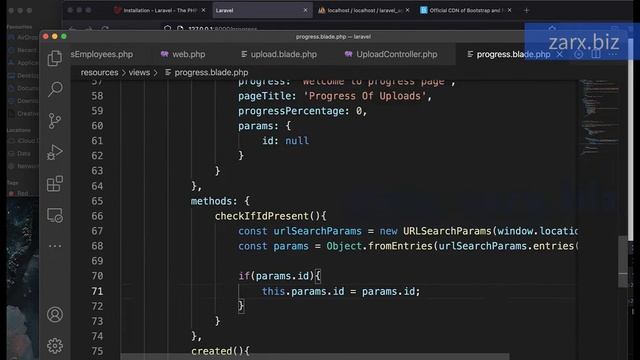Click the shield icon in browser address bar
Screen dimensions: 640x360
(168, 29)
